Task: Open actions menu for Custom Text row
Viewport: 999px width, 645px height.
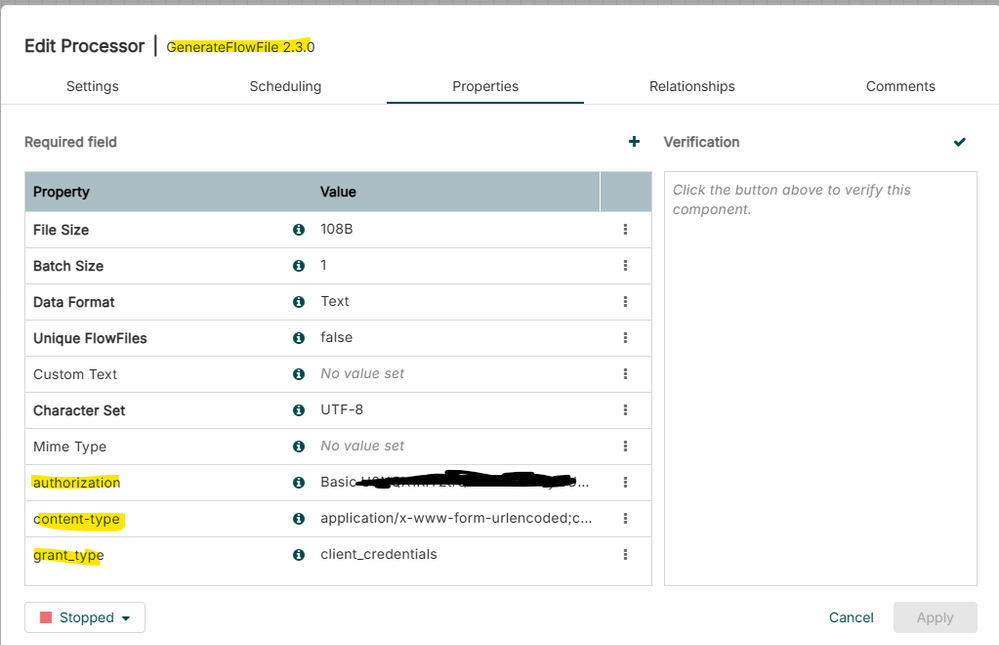Action: 625,374
